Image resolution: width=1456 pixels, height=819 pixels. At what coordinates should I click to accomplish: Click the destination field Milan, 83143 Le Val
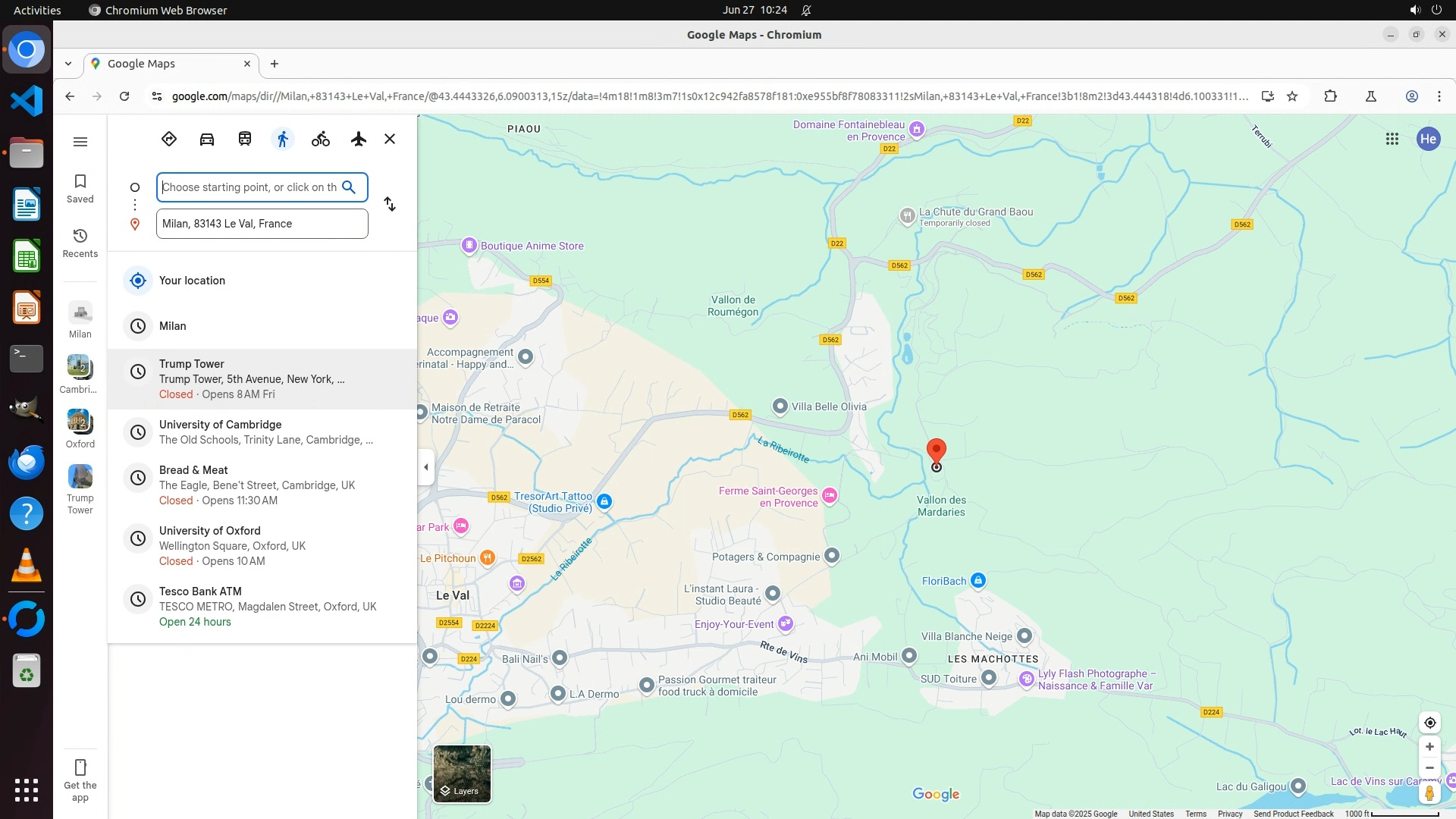262,224
